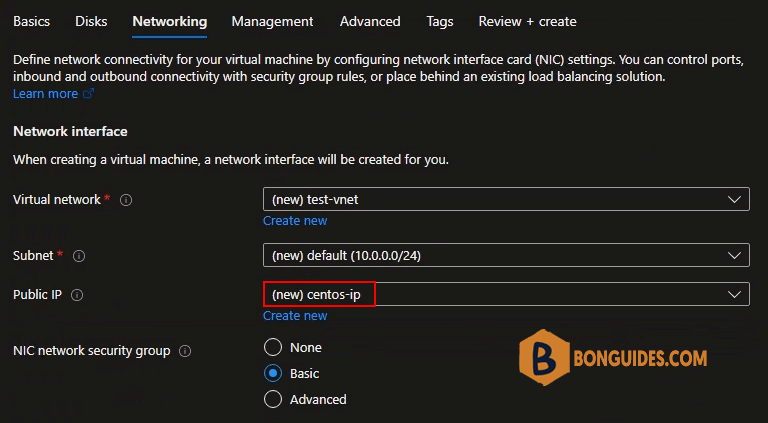Open the Learn more link
Screen dimensions: 768x423
pos(46,94)
